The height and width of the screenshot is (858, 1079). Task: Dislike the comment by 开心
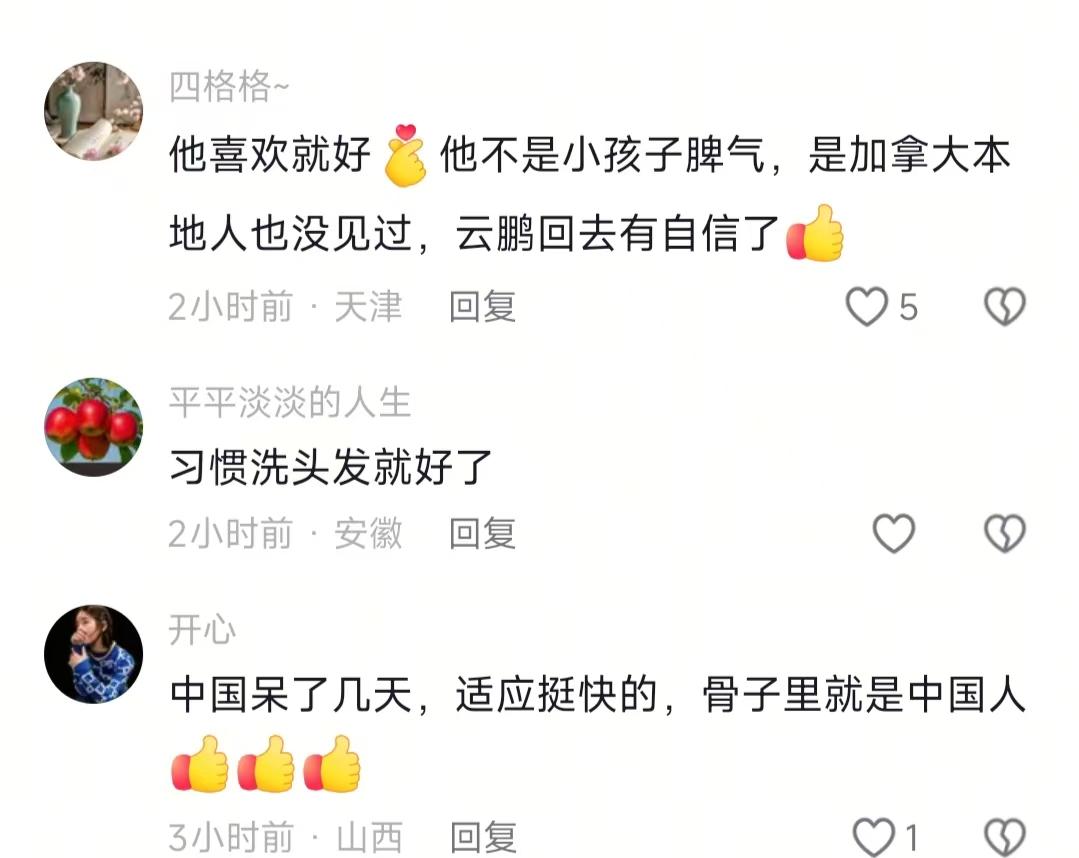[1005, 837]
